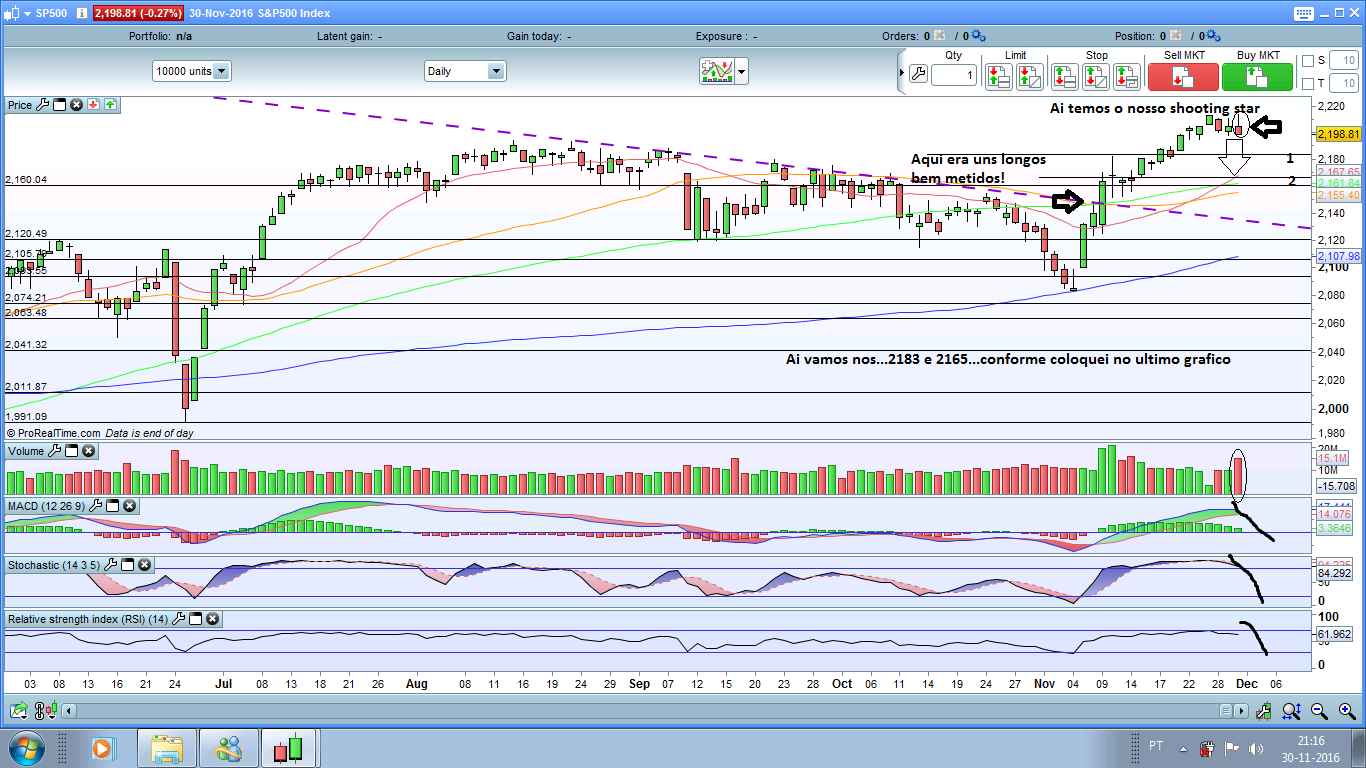Maximize the MACD panel
This screenshot has width=1366, height=768.
[x=113, y=506]
